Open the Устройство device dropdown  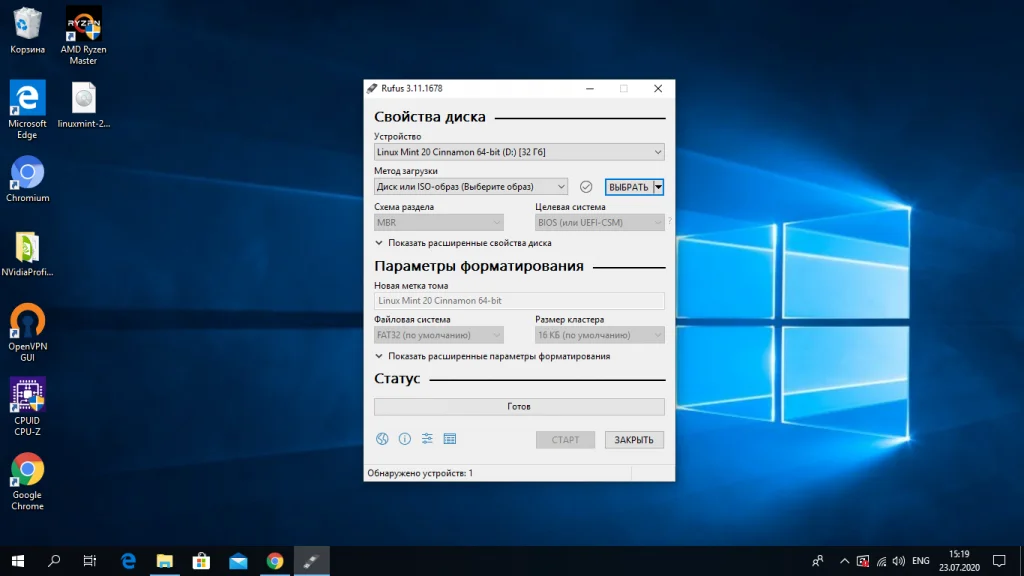click(x=519, y=152)
